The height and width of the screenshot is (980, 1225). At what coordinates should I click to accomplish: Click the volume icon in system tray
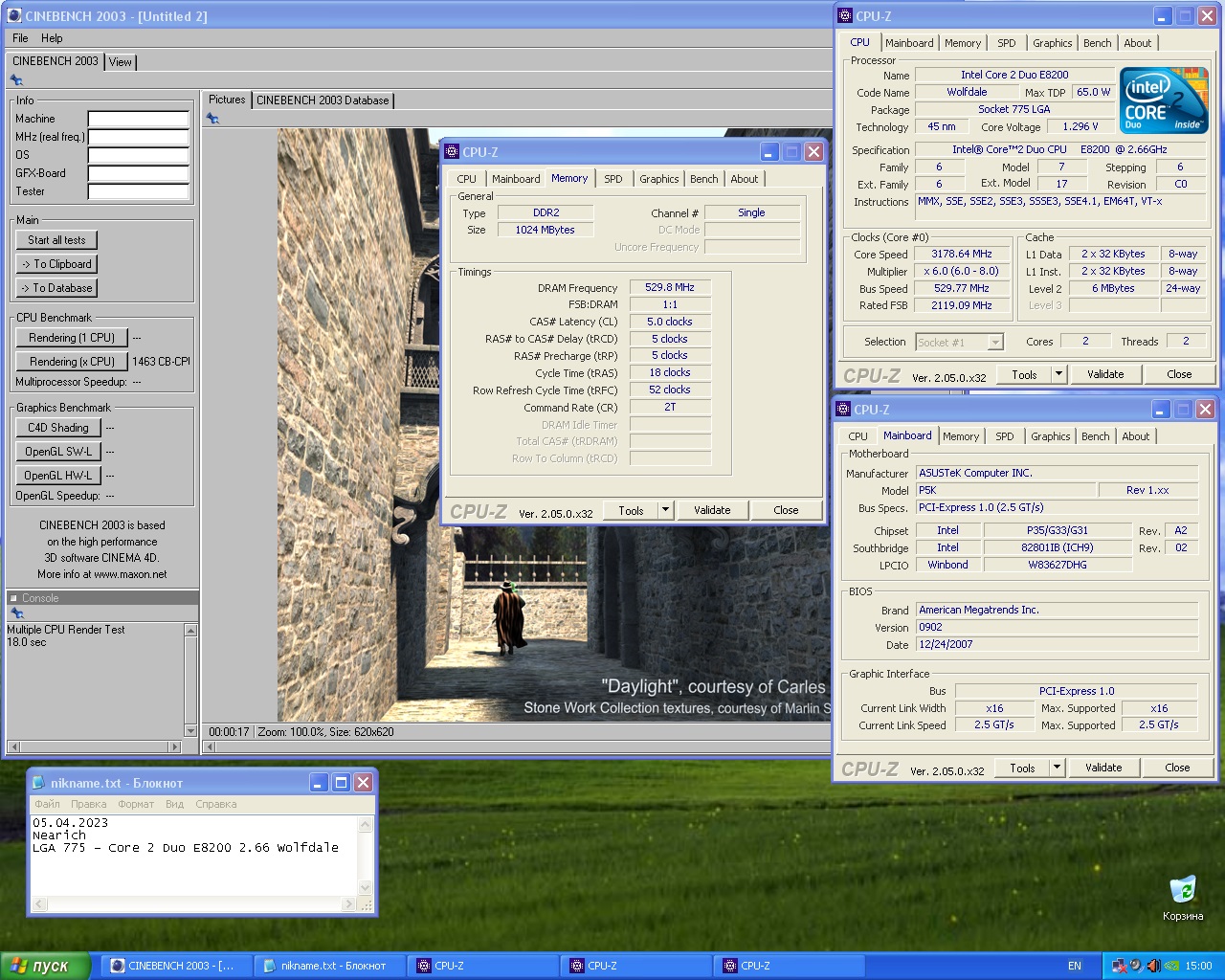click(x=1153, y=966)
